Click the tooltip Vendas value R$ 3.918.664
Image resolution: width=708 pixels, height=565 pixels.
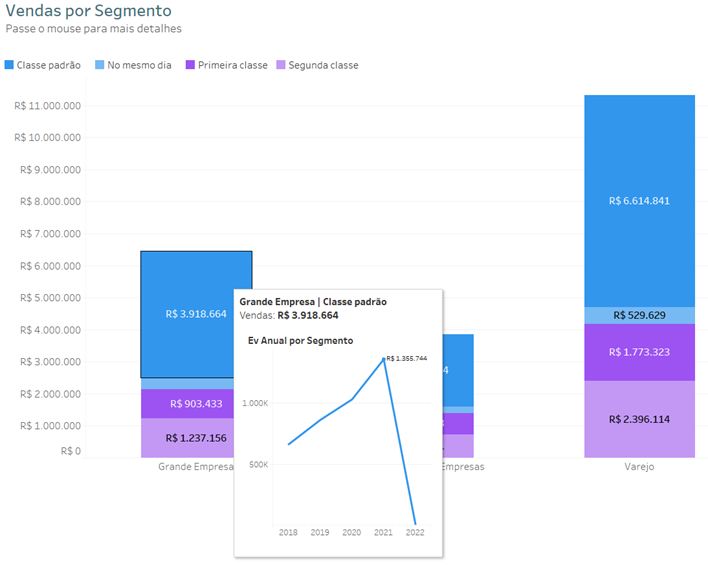308,315
